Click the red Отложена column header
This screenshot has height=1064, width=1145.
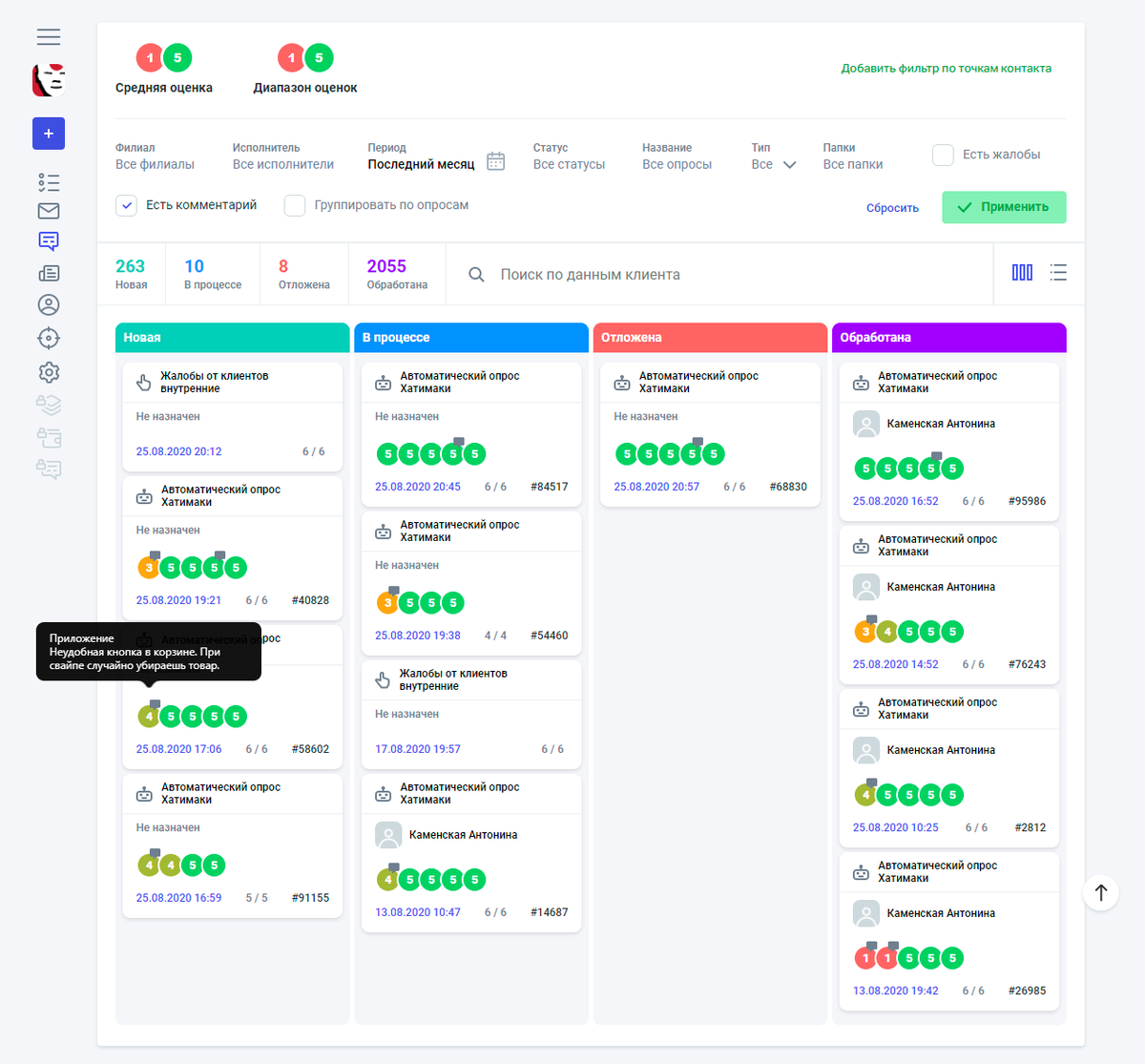(710, 338)
